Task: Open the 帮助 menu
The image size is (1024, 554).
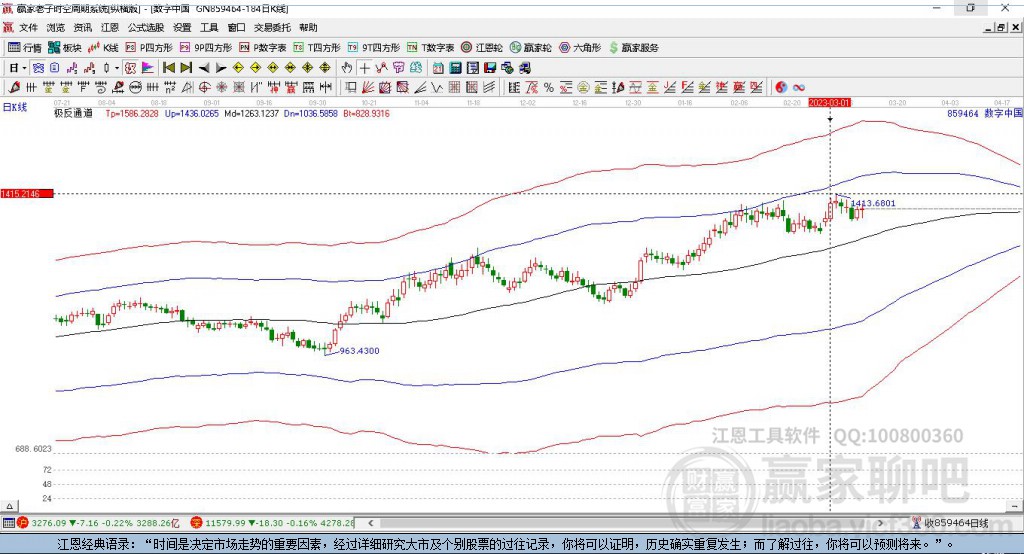Action: [308, 27]
